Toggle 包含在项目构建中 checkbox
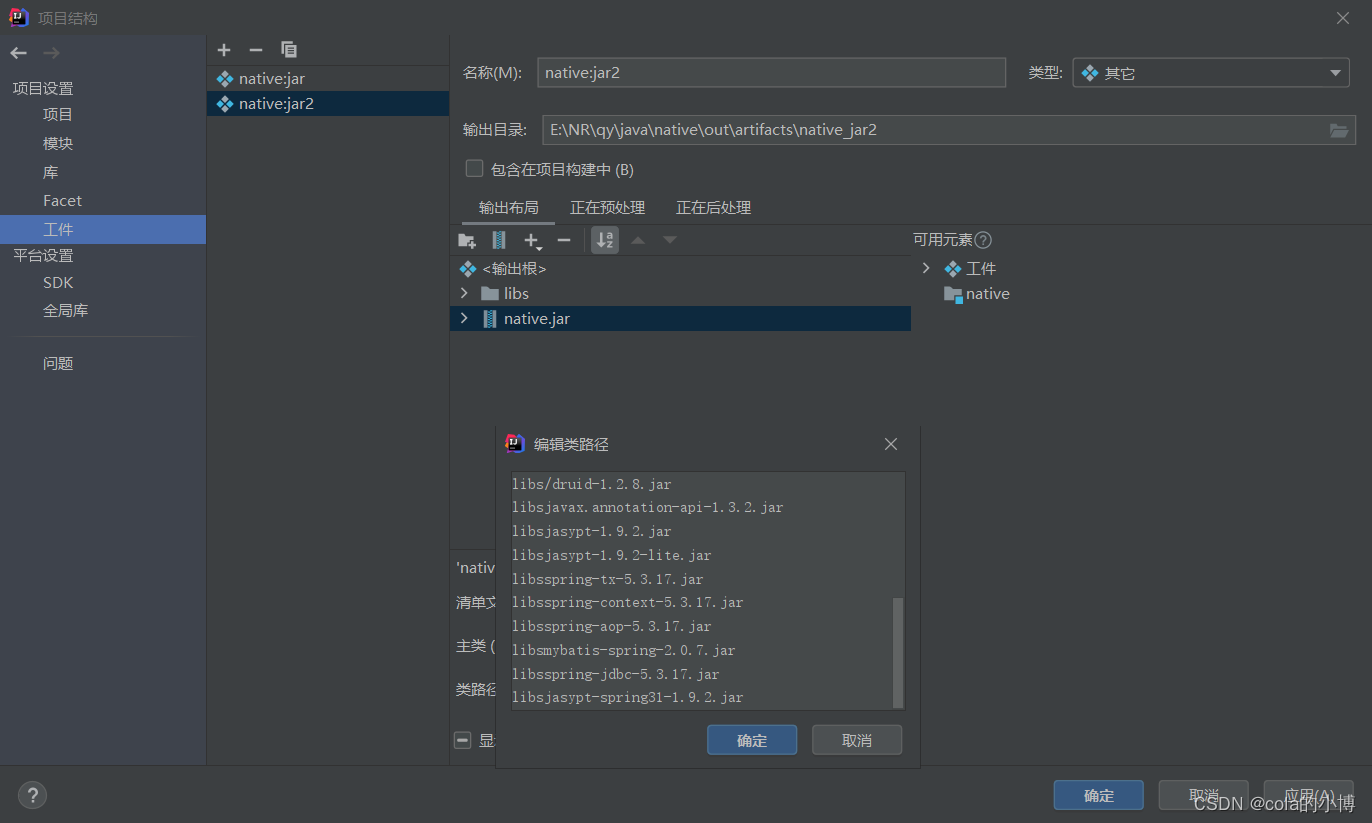Viewport: 1372px width, 823px height. 475,169
